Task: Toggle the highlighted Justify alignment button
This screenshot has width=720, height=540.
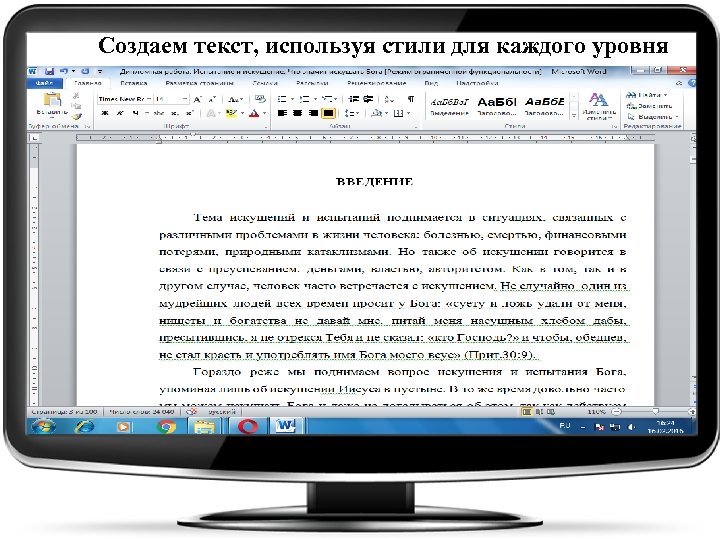Action: coord(328,113)
